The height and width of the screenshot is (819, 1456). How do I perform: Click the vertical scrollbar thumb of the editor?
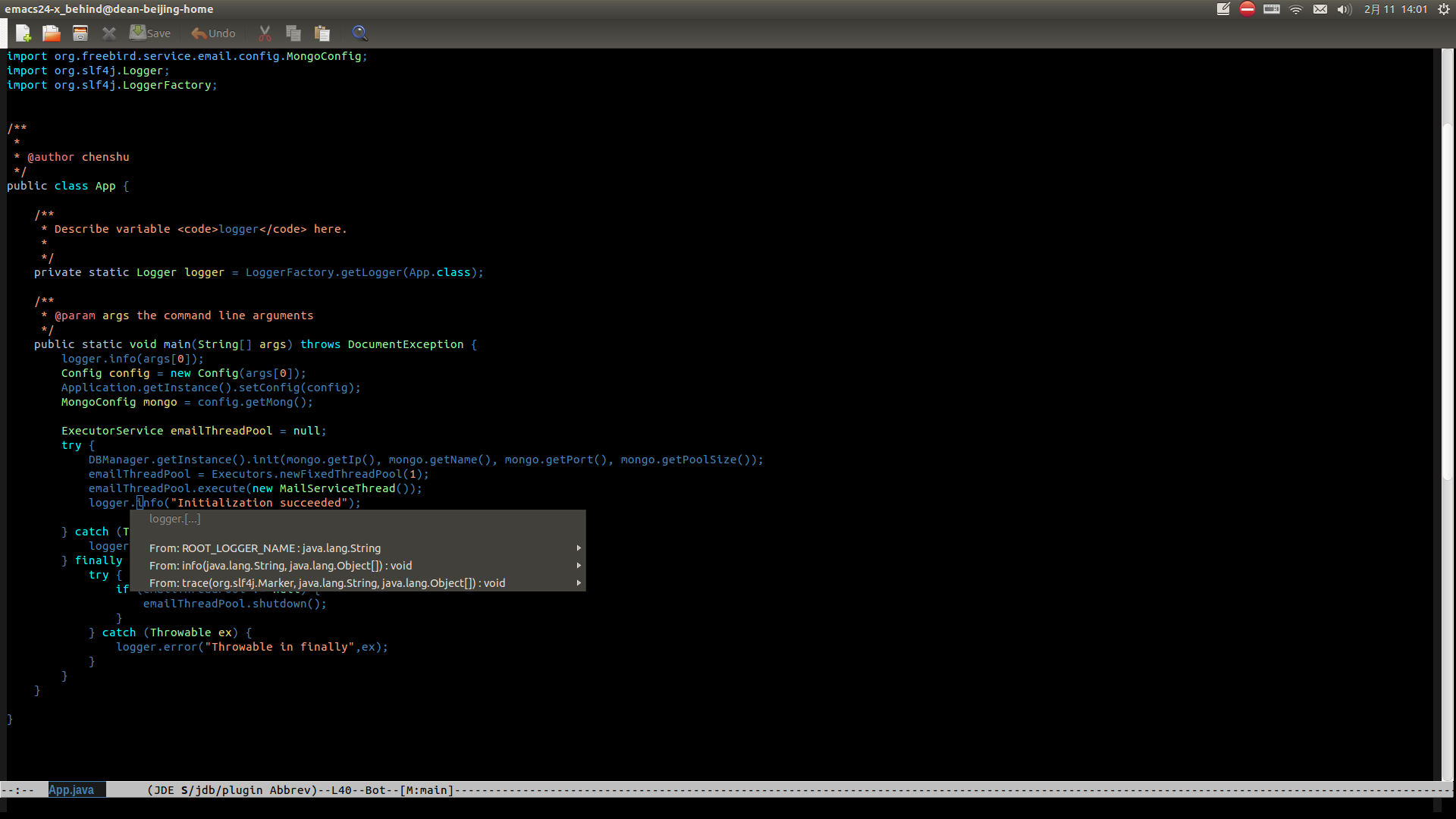(1447, 300)
